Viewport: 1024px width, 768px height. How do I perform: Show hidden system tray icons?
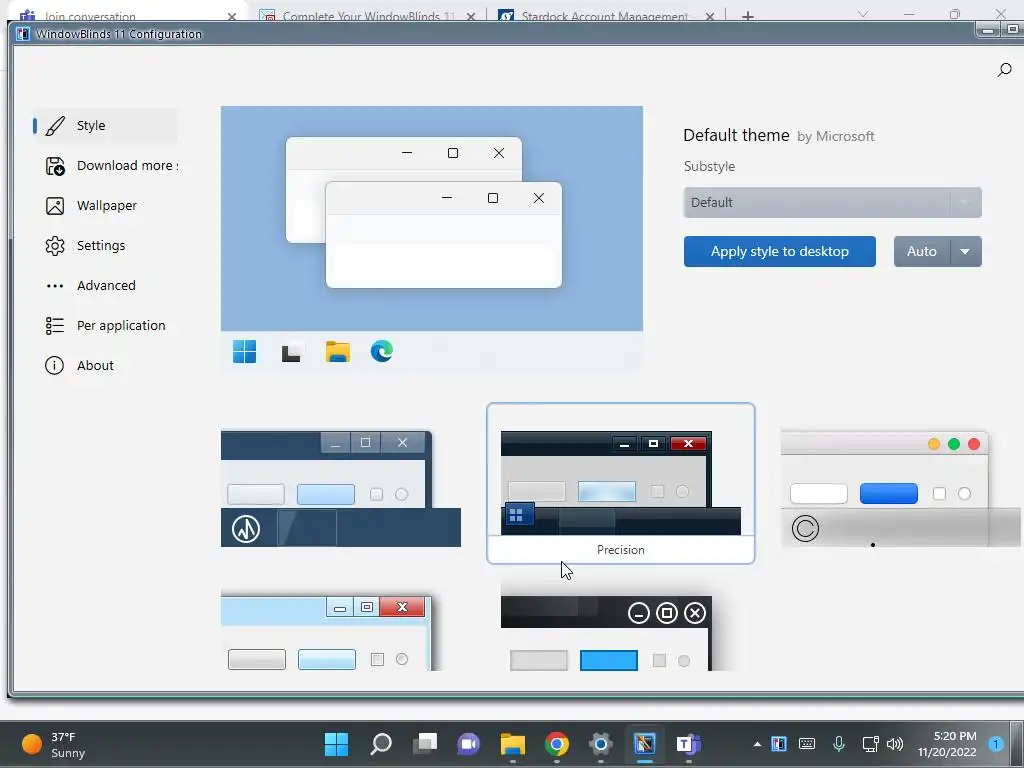pos(757,744)
